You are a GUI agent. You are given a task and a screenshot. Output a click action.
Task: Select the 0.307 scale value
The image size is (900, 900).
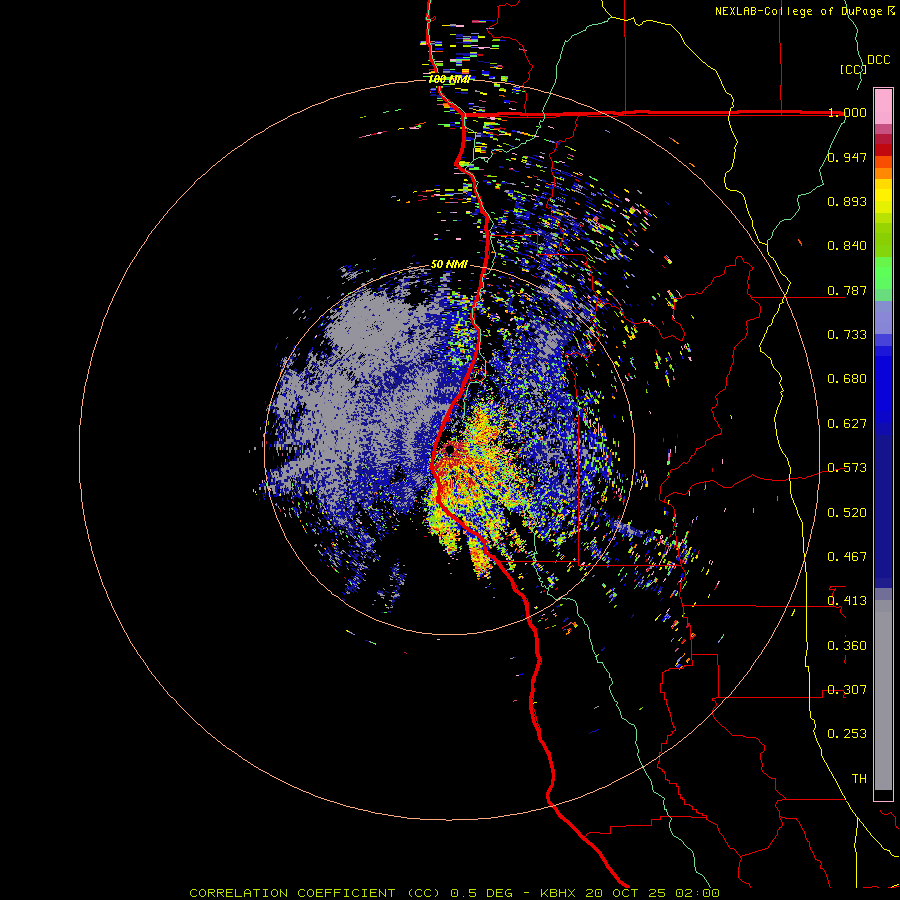(x=847, y=690)
